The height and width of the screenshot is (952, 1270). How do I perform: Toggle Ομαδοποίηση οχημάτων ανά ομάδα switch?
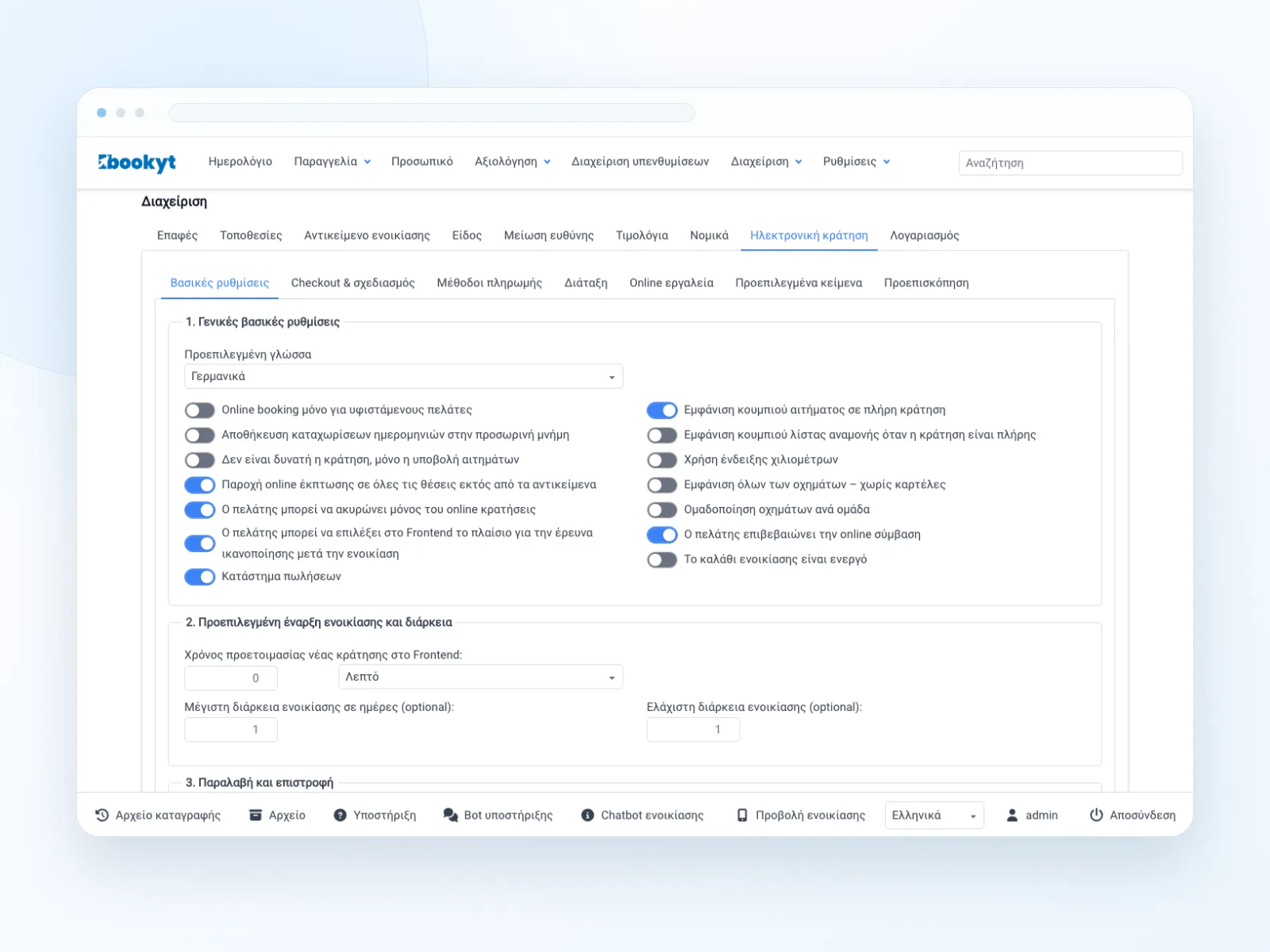[662, 510]
